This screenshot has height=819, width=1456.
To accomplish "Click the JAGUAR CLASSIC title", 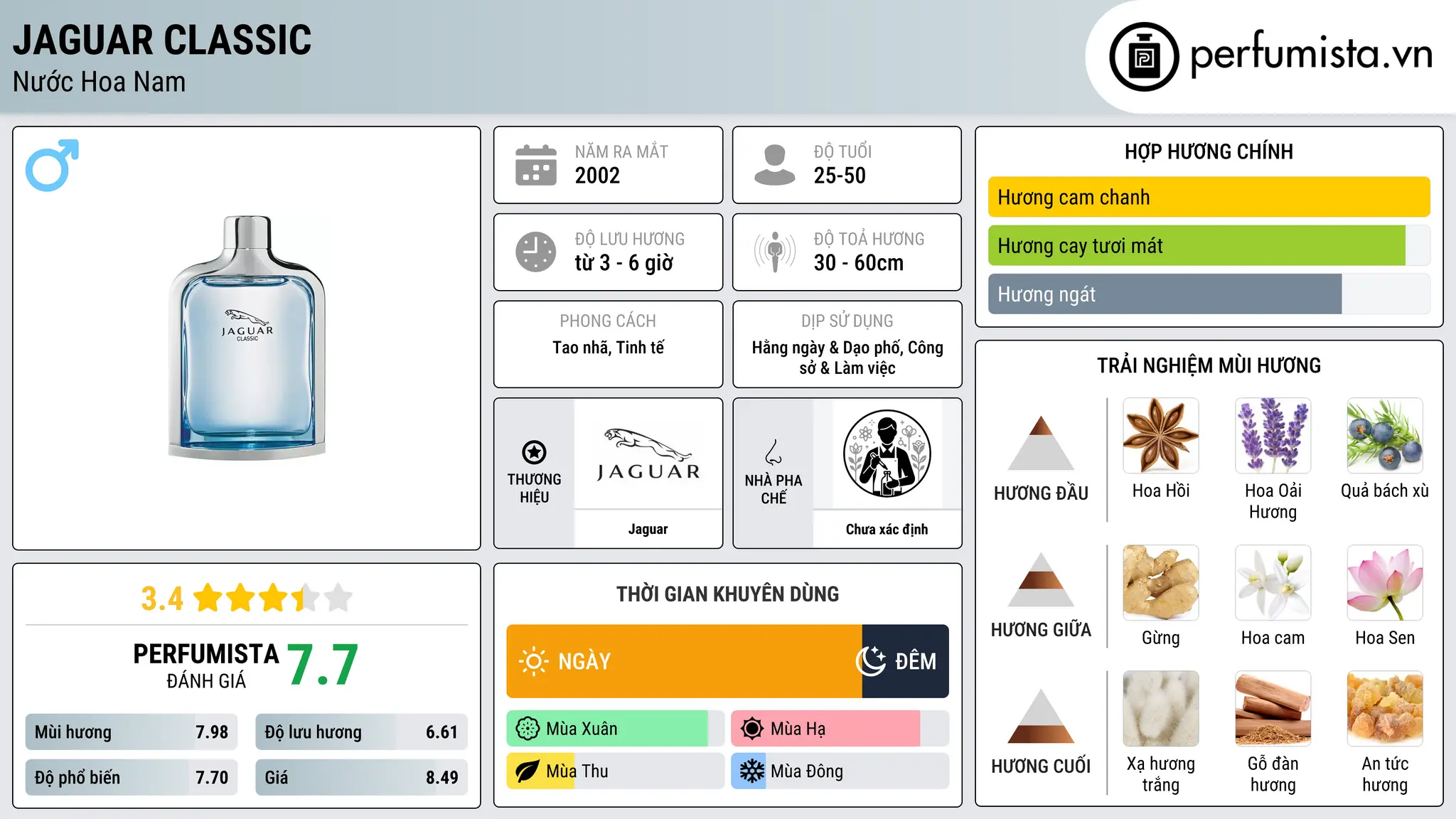I will 162,40.
